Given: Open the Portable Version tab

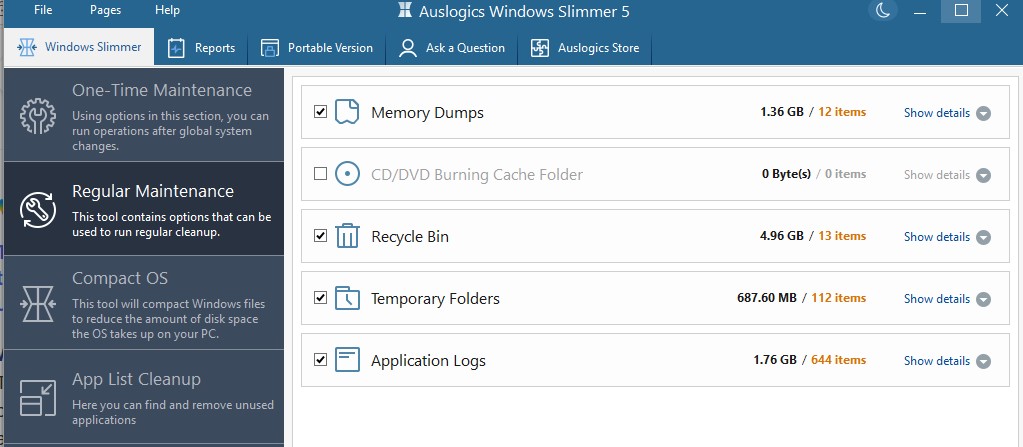Looking at the screenshot, I should click(x=317, y=48).
